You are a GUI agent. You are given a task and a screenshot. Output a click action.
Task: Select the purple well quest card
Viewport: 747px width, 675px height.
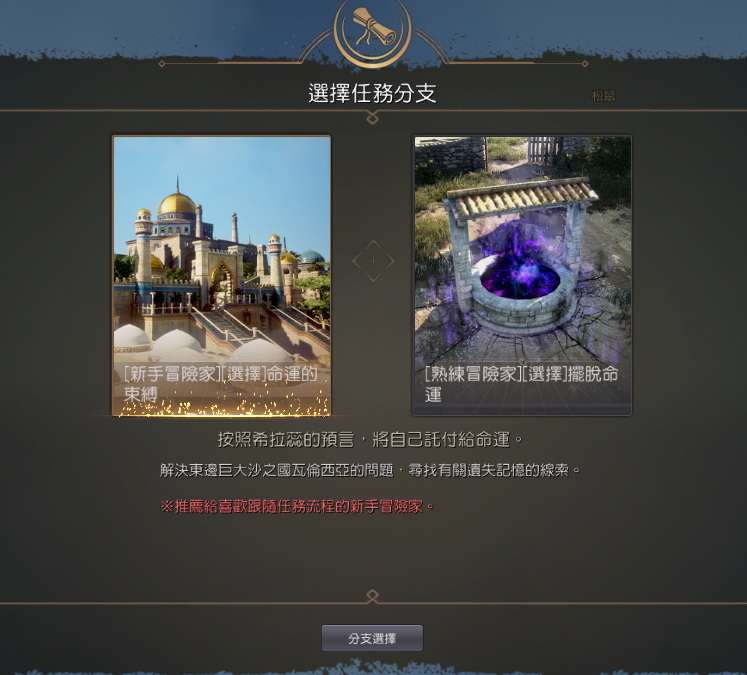[x=523, y=276]
